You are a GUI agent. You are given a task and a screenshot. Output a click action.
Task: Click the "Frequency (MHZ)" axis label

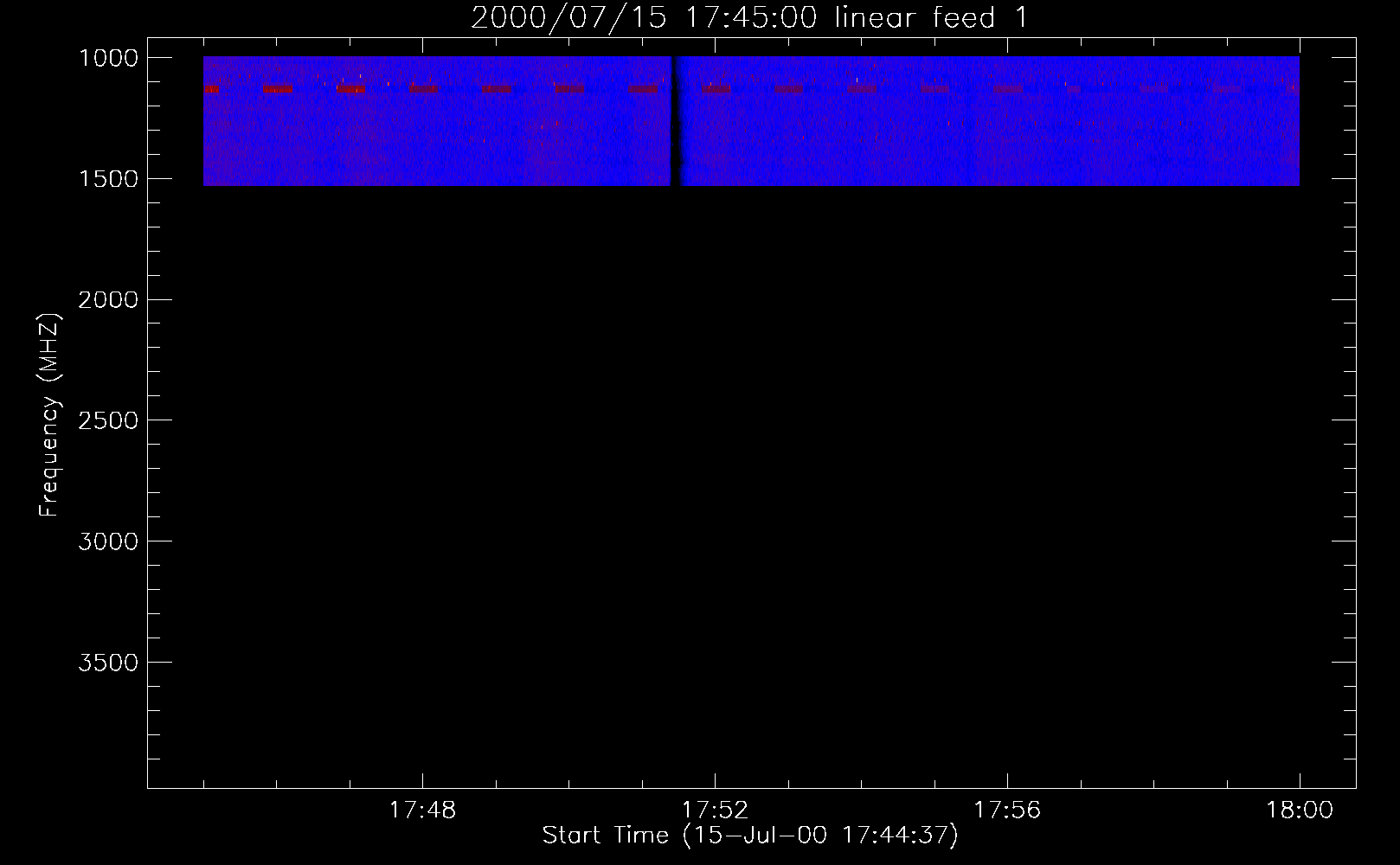(50, 415)
